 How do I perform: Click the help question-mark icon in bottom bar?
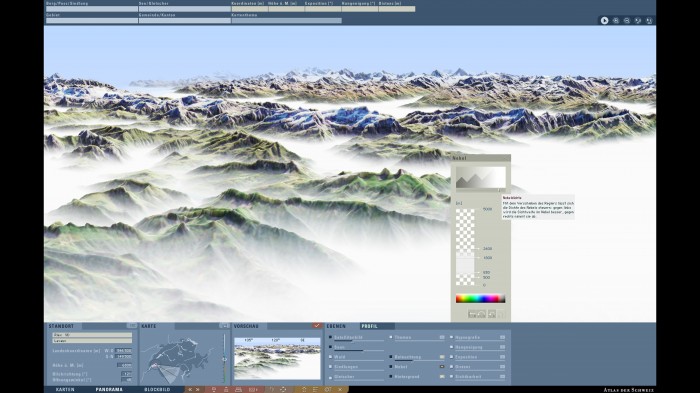(x=271, y=389)
